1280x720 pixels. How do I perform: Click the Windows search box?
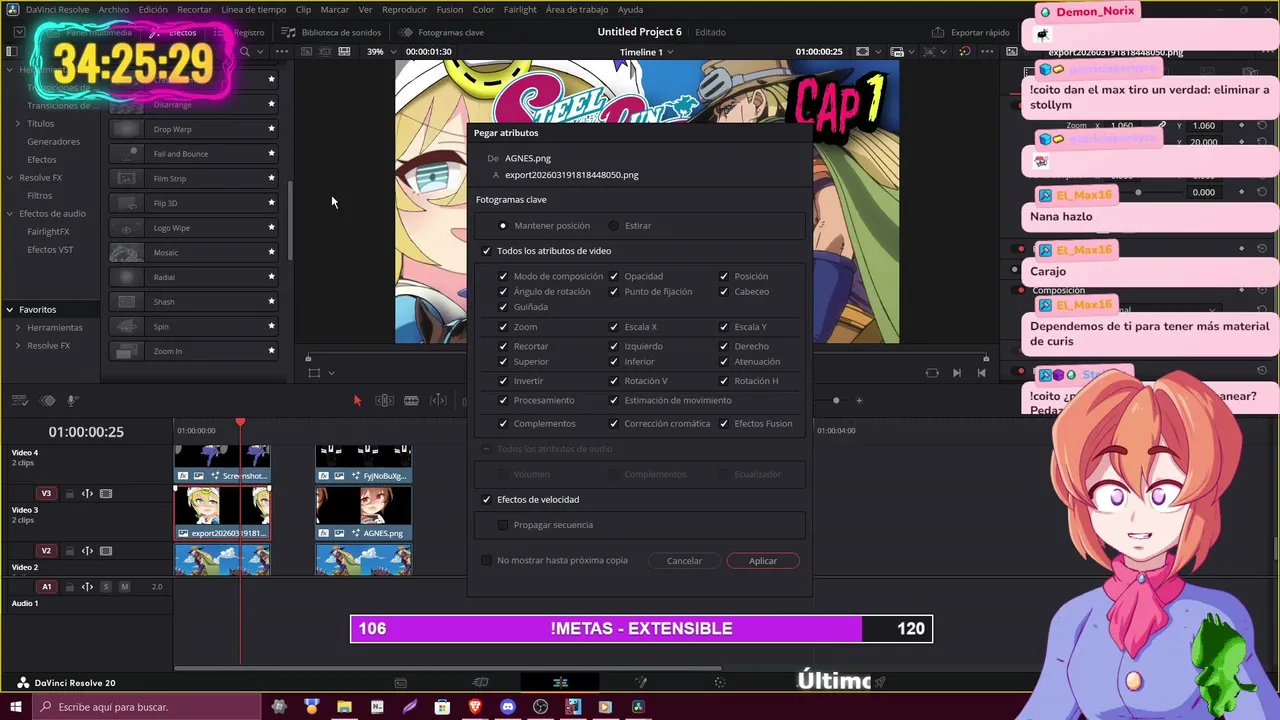[x=146, y=707]
